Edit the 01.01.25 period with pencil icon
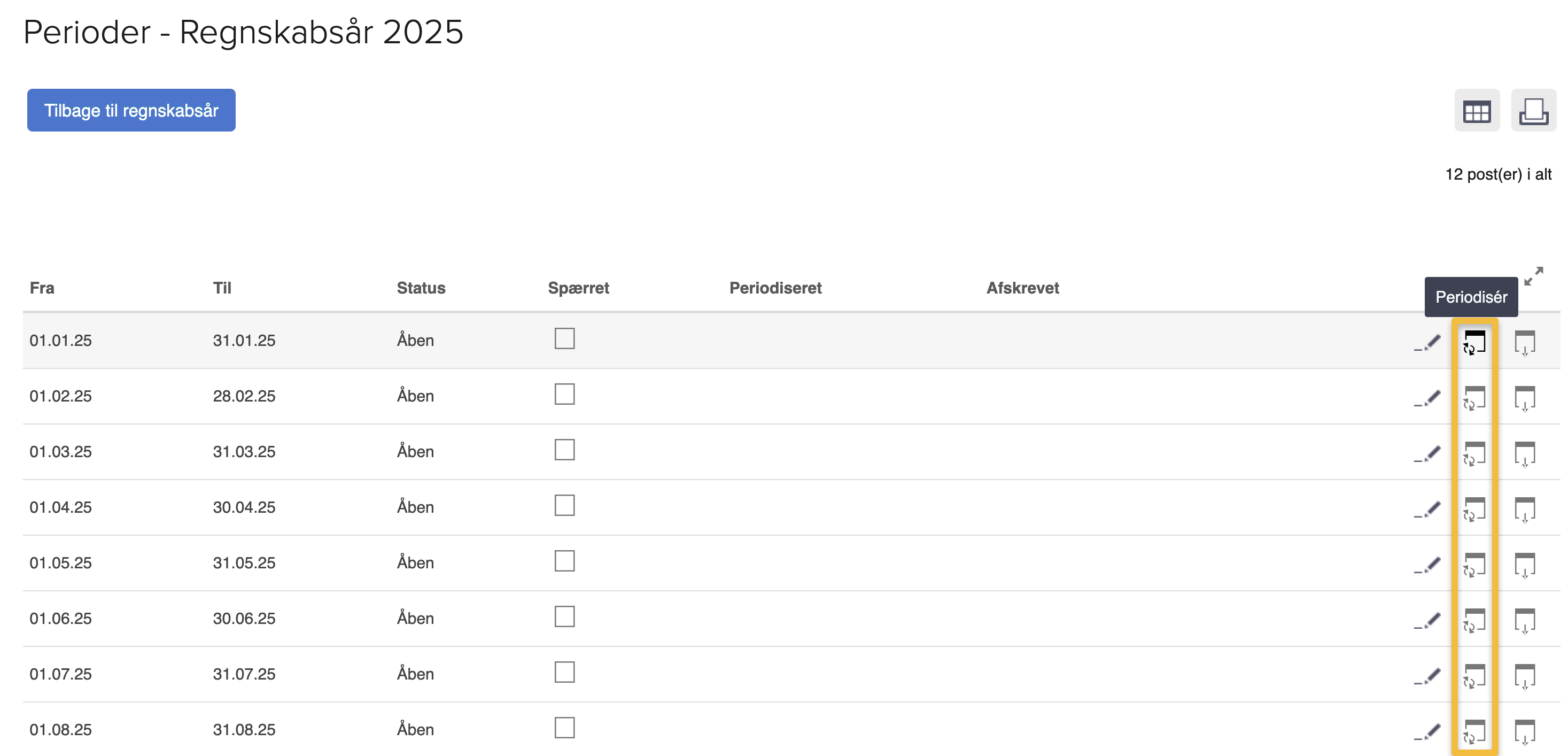Image resolution: width=1568 pixels, height=756 pixels. click(1428, 343)
